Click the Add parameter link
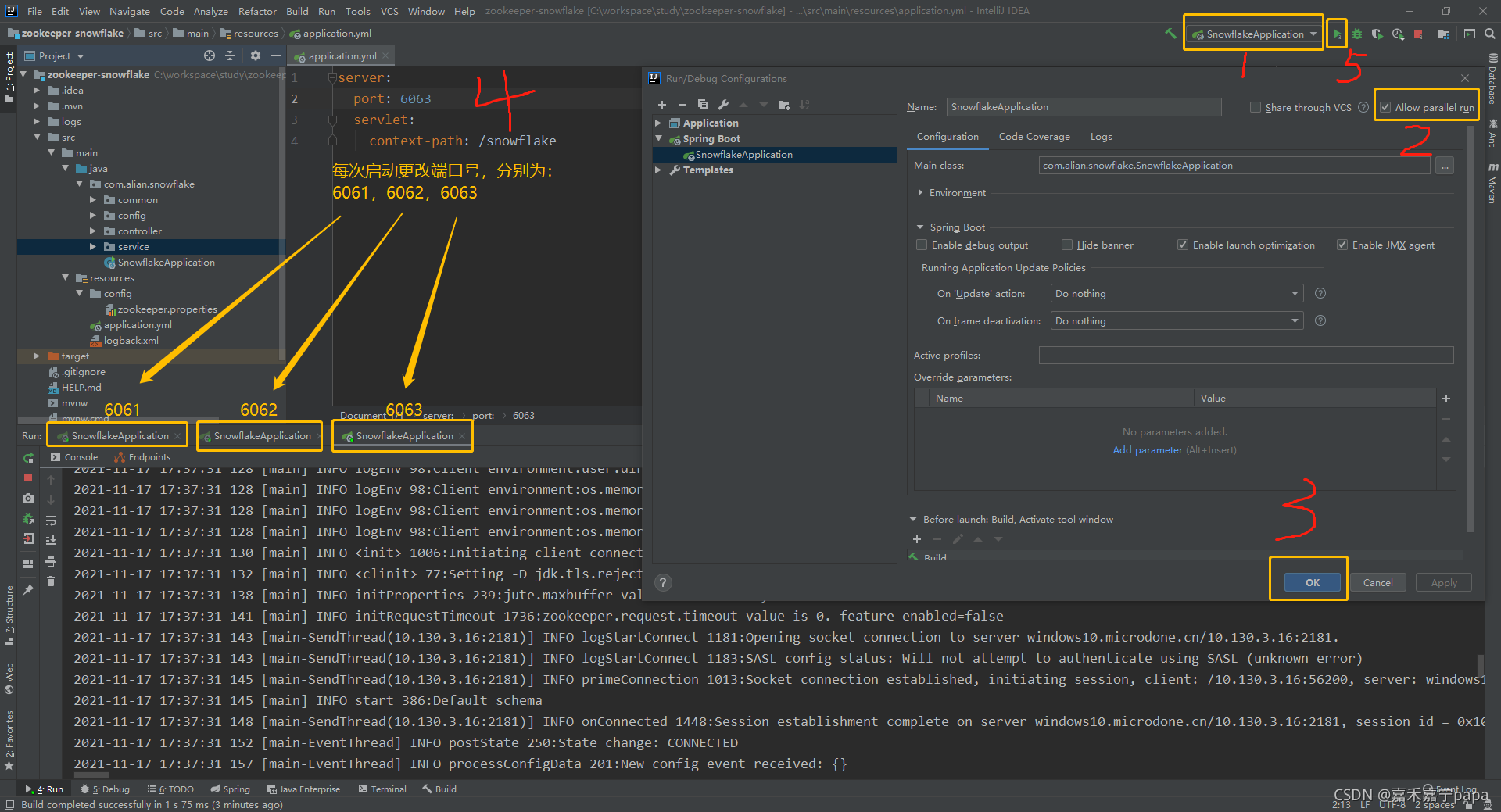Viewport: 1501px width, 812px height. [1147, 450]
